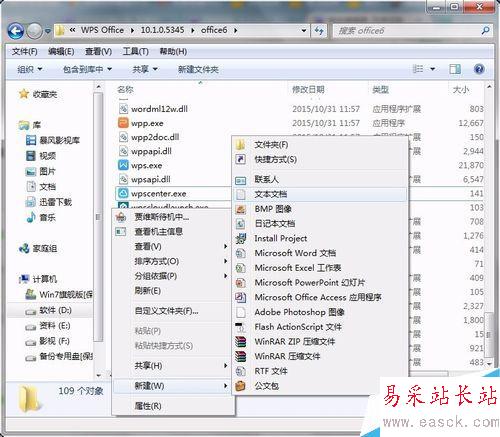Click the Flash ActionScript file icon
The image size is (500, 437).
240,327
